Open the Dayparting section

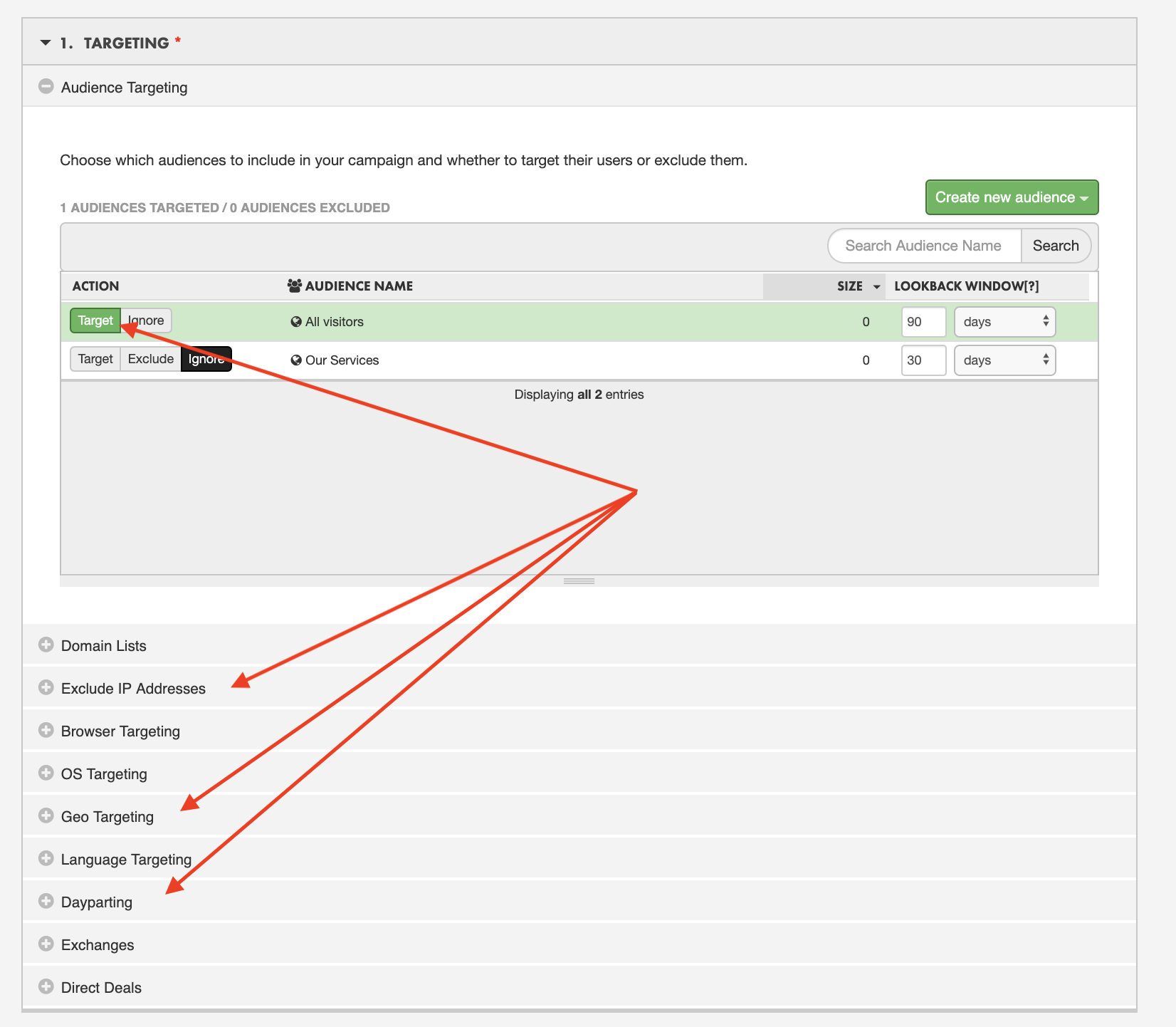tap(579, 902)
